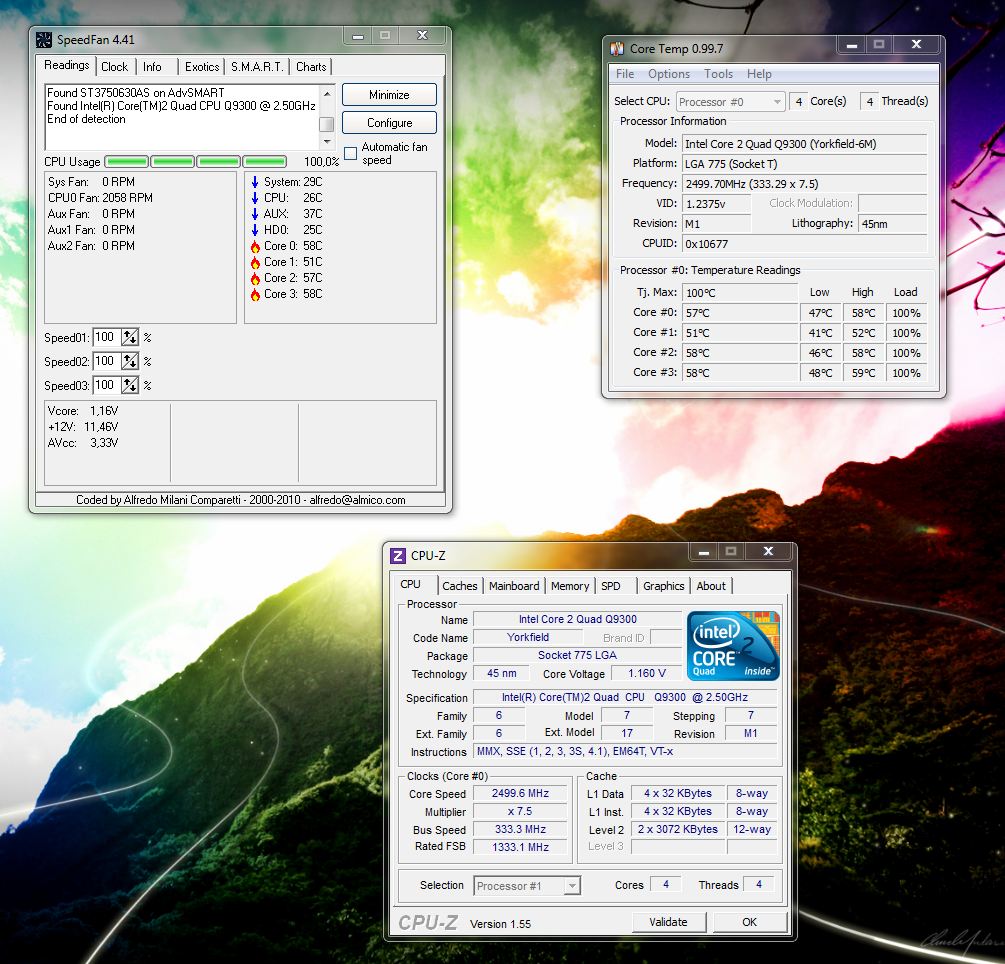Click the SpeedFan status bar author credit
The width and height of the screenshot is (1005, 964).
(x=240, y=500)
